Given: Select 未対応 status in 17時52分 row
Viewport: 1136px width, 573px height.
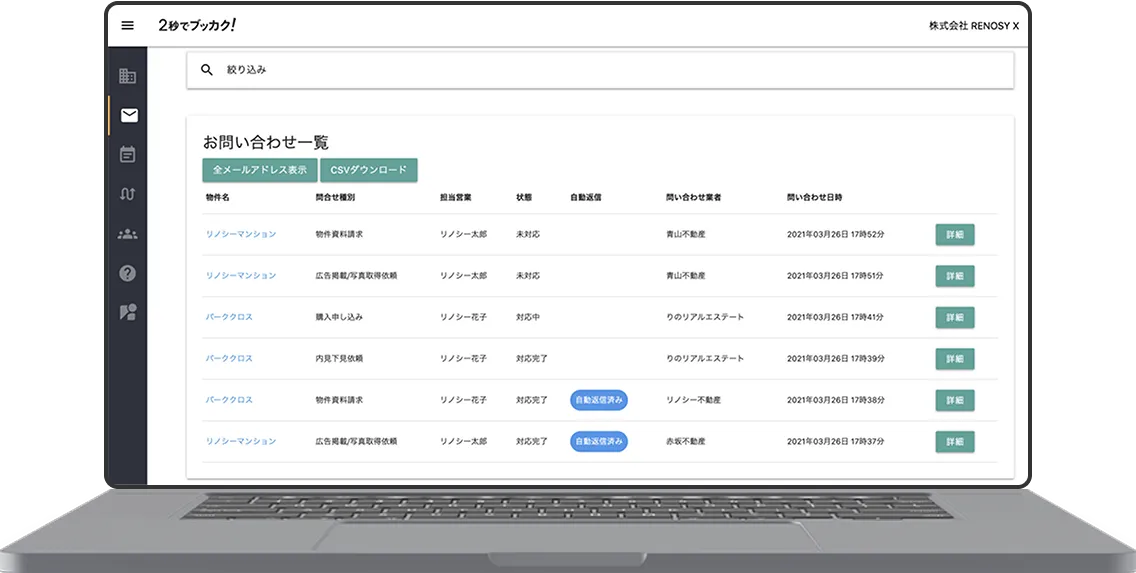Looking at the screenshot, I should click(x=527, y=235).
